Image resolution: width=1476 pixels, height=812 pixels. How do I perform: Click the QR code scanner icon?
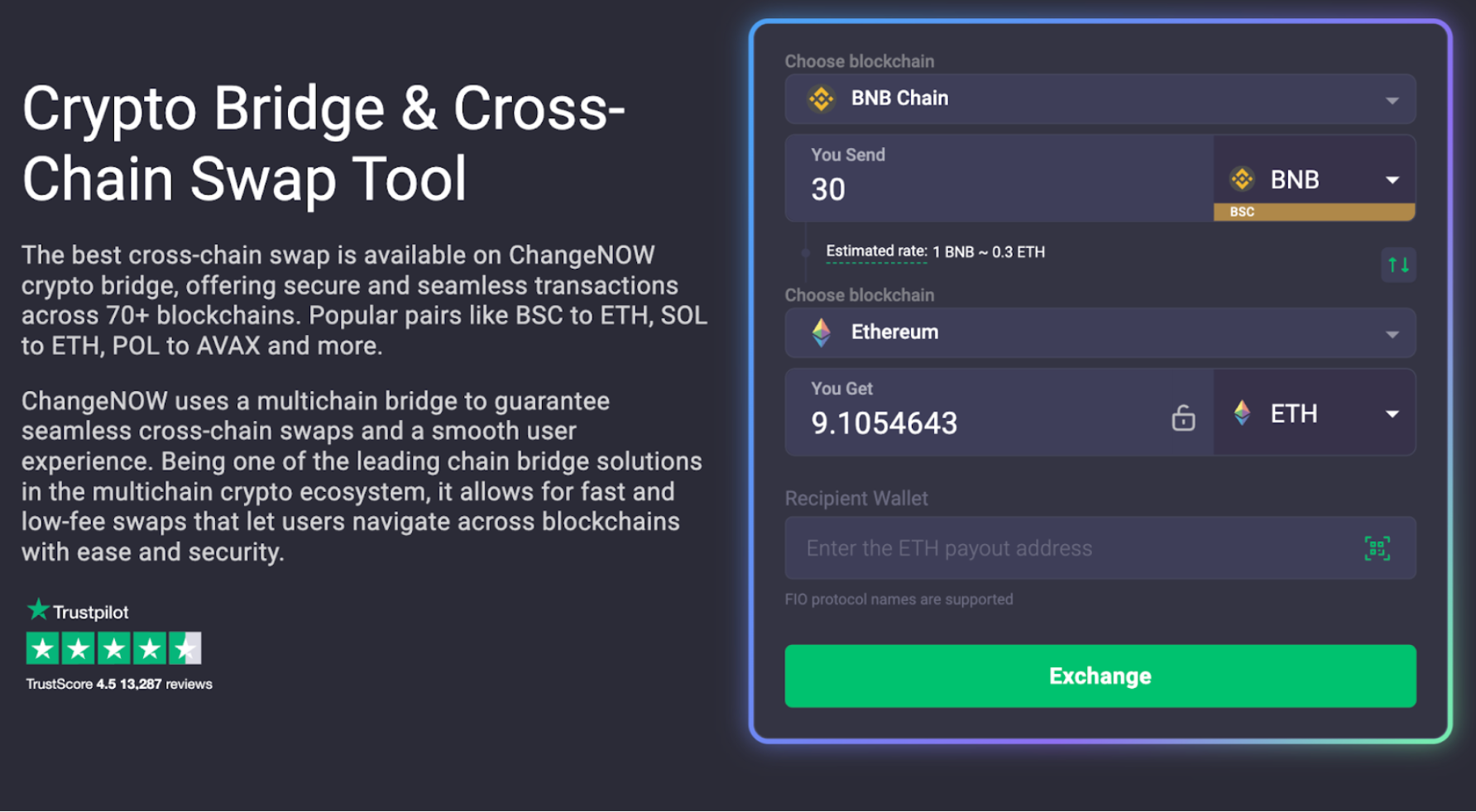[1378, 547]
